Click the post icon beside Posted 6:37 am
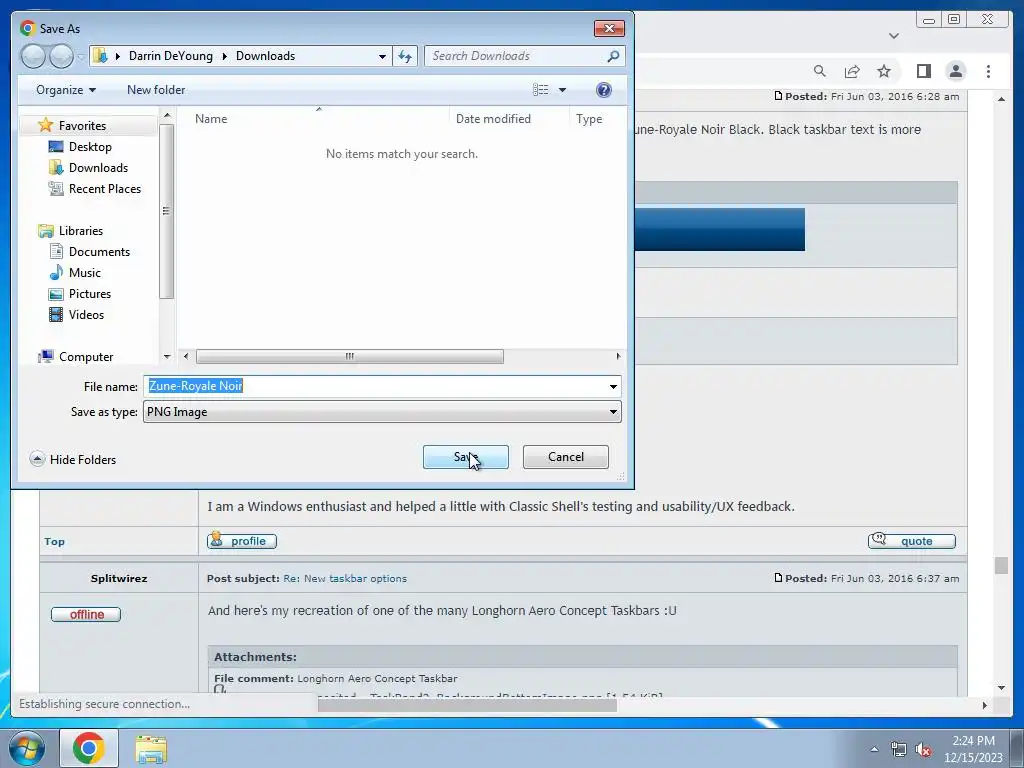This screenshot has height=768, width=1024. pos(778,578)
